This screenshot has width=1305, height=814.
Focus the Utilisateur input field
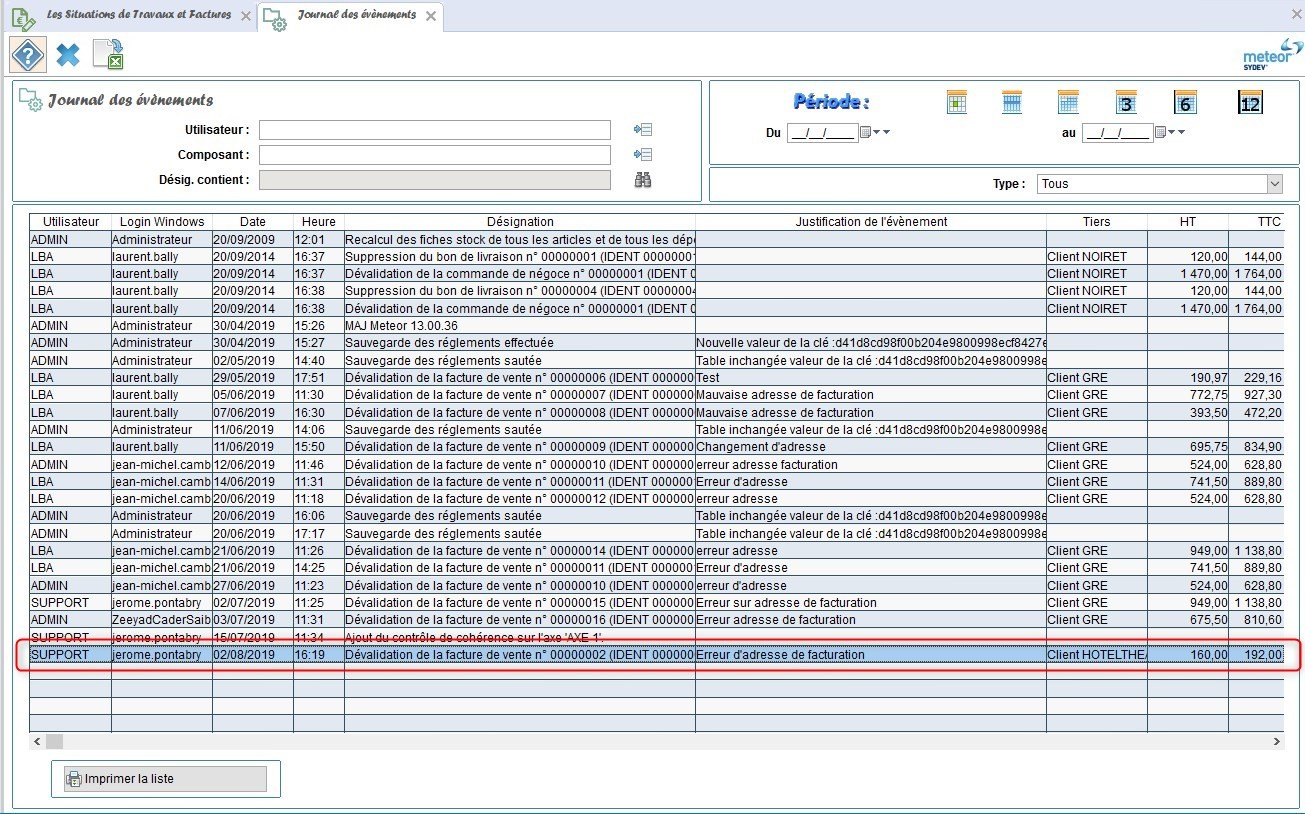[x=434, y=130]
